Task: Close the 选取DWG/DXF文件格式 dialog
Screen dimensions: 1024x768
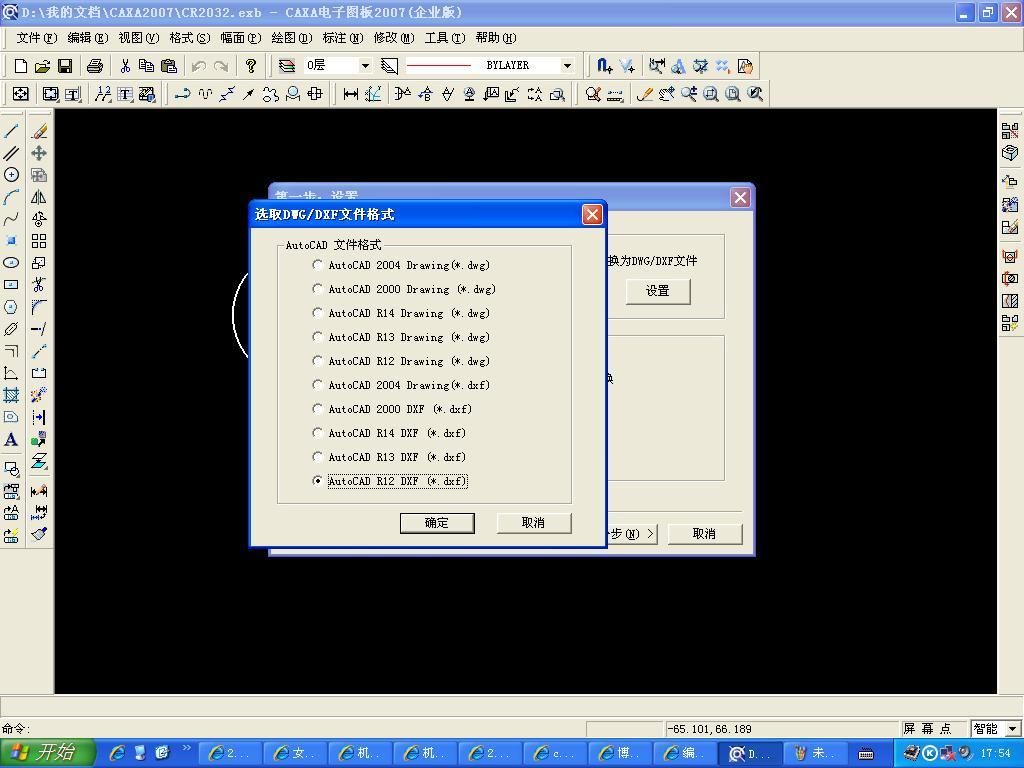Action: point(592,214)
